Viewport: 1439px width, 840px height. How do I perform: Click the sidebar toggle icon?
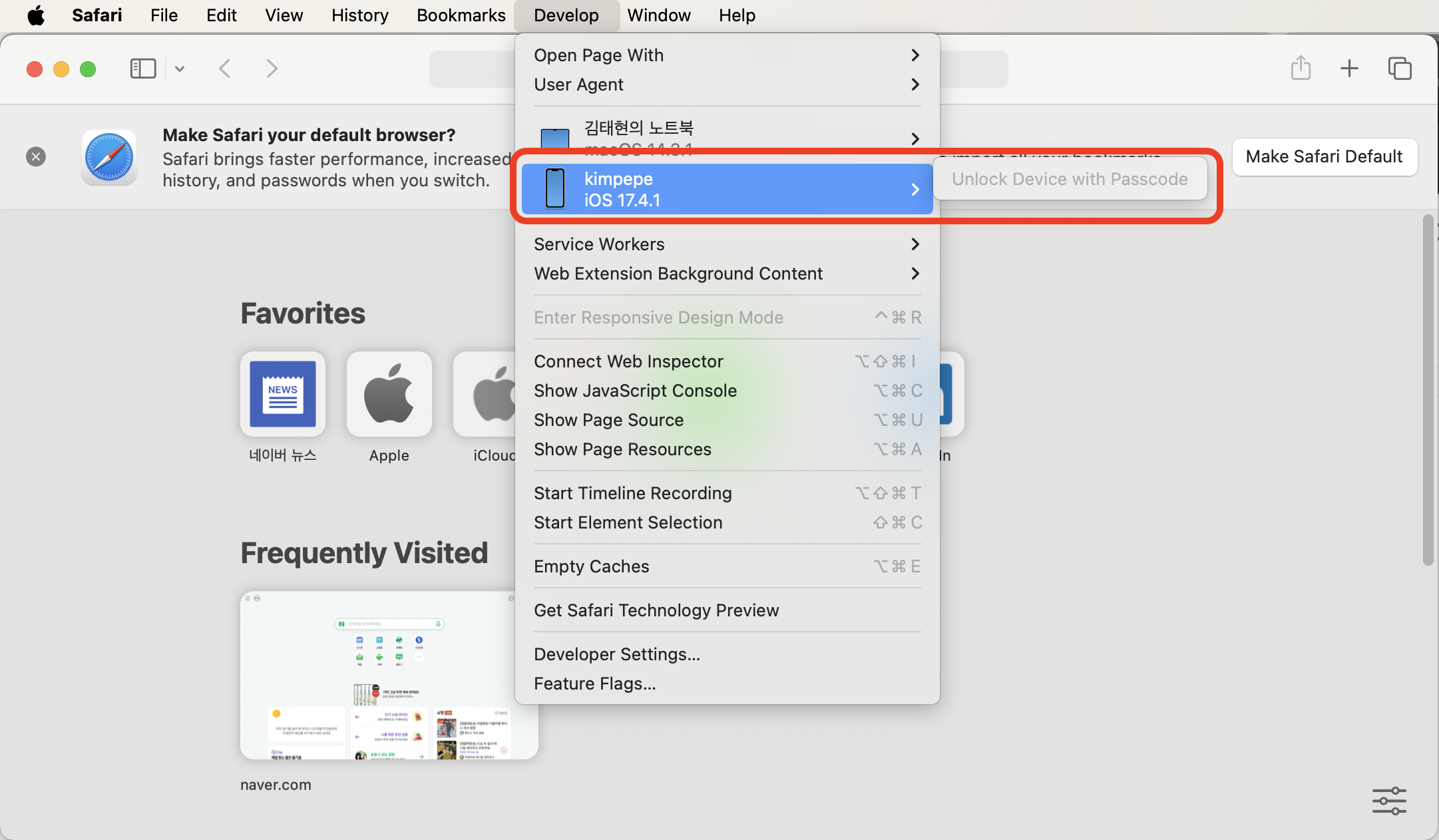142,69
